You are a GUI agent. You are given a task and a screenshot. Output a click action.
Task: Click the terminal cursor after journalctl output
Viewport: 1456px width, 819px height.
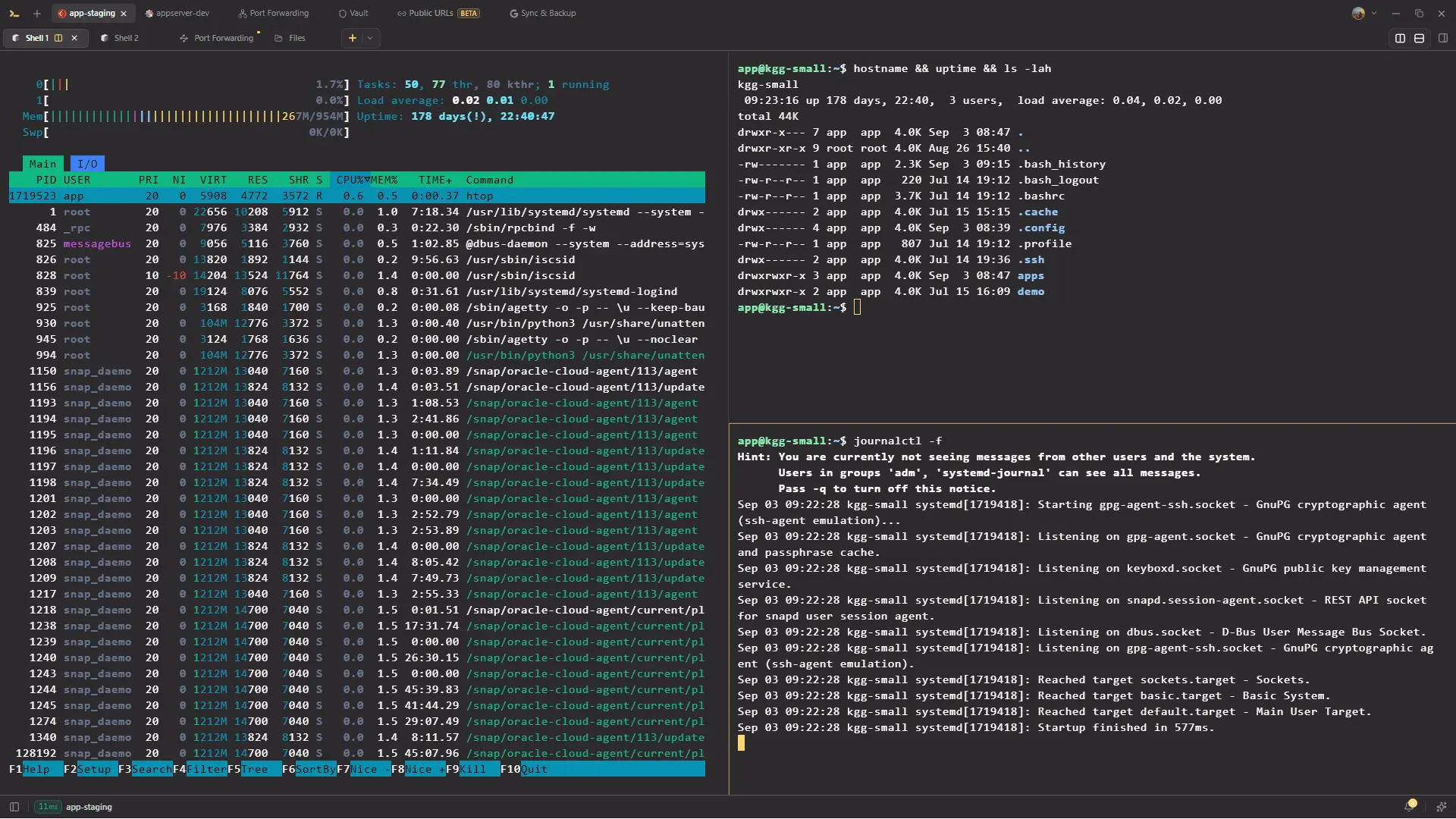pyautogui.click(x=741, y=743)
